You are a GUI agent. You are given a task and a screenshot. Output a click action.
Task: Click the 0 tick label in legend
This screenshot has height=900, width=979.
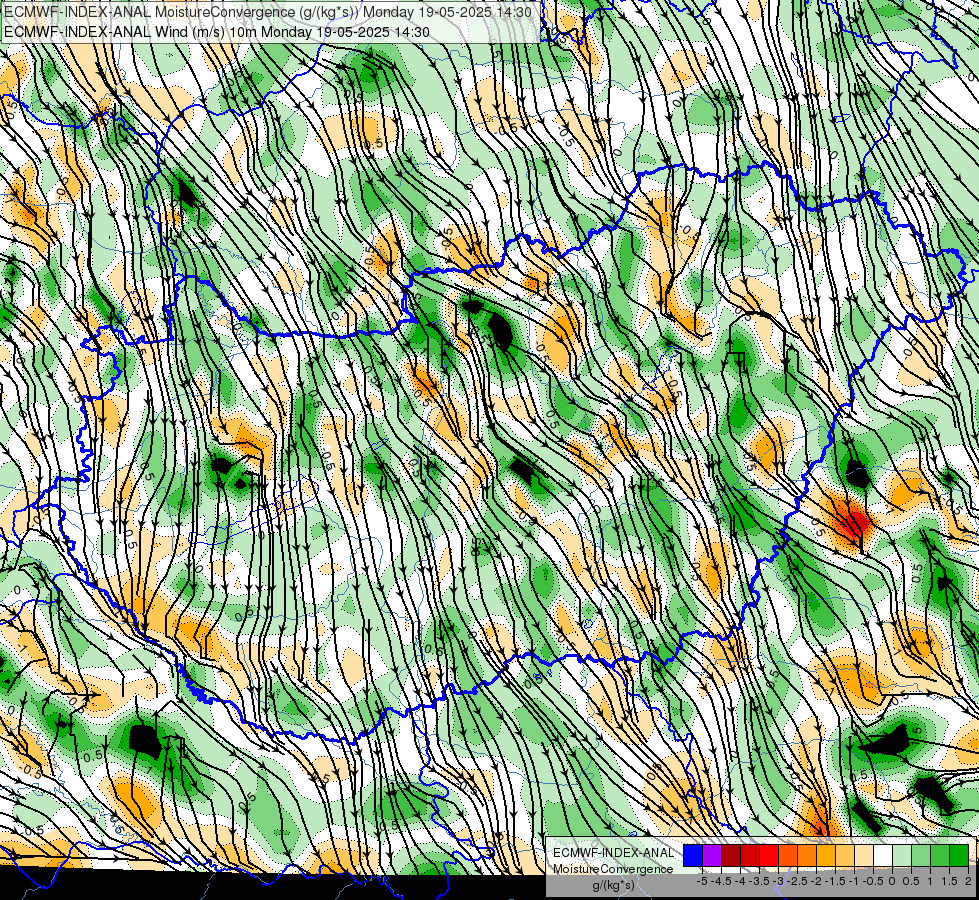point(892,881)
